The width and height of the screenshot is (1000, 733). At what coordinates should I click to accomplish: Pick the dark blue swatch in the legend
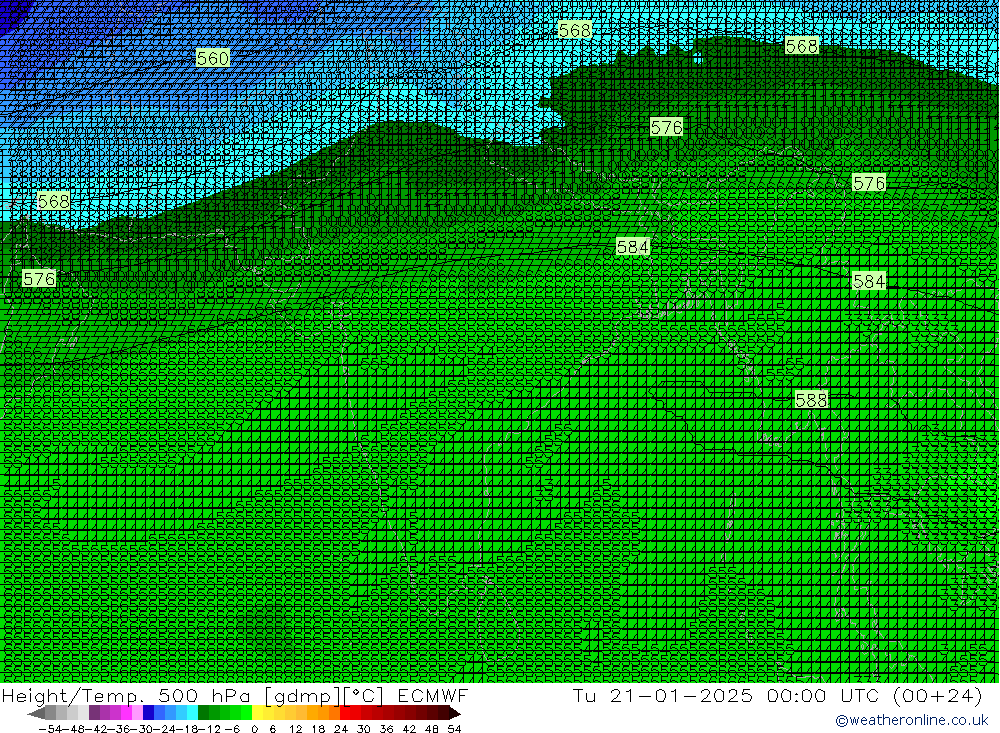click(x=149, y=713)
